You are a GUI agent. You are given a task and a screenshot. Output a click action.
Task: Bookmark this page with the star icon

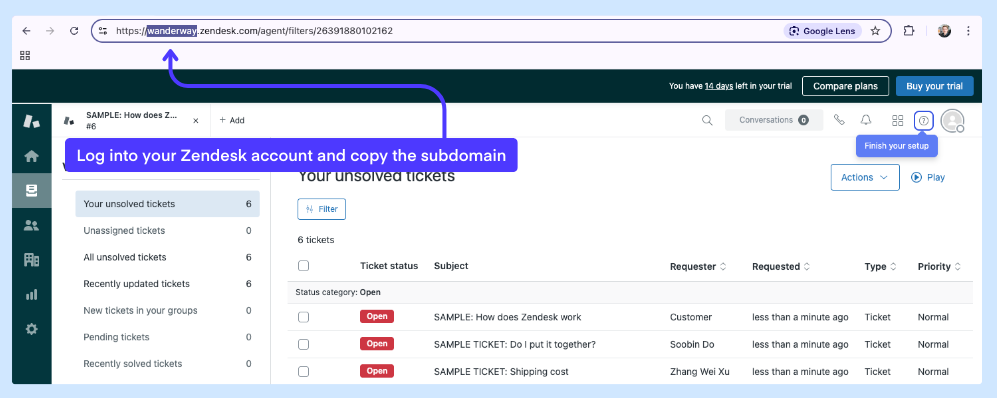point(876,31)
